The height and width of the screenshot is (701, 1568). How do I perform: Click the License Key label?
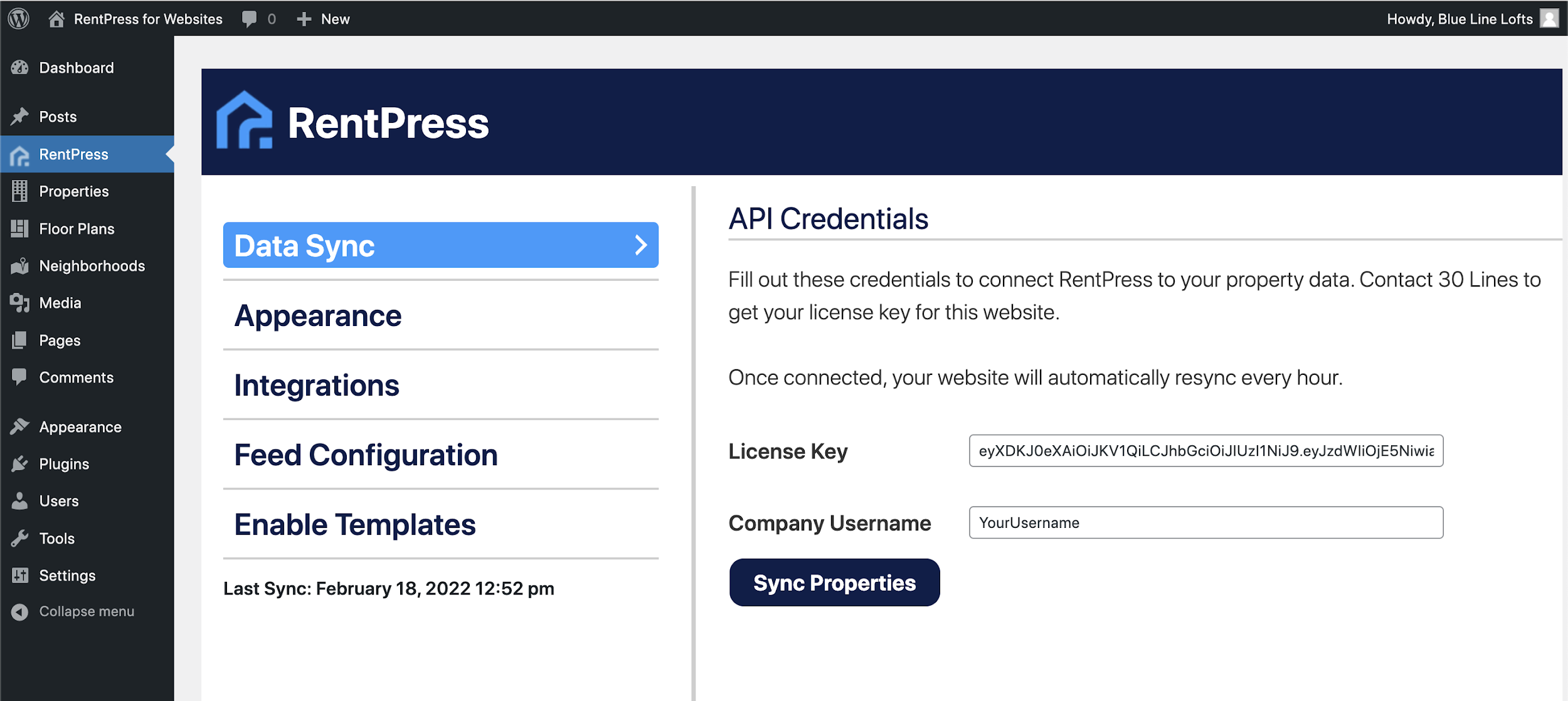[x=788, y=451]
